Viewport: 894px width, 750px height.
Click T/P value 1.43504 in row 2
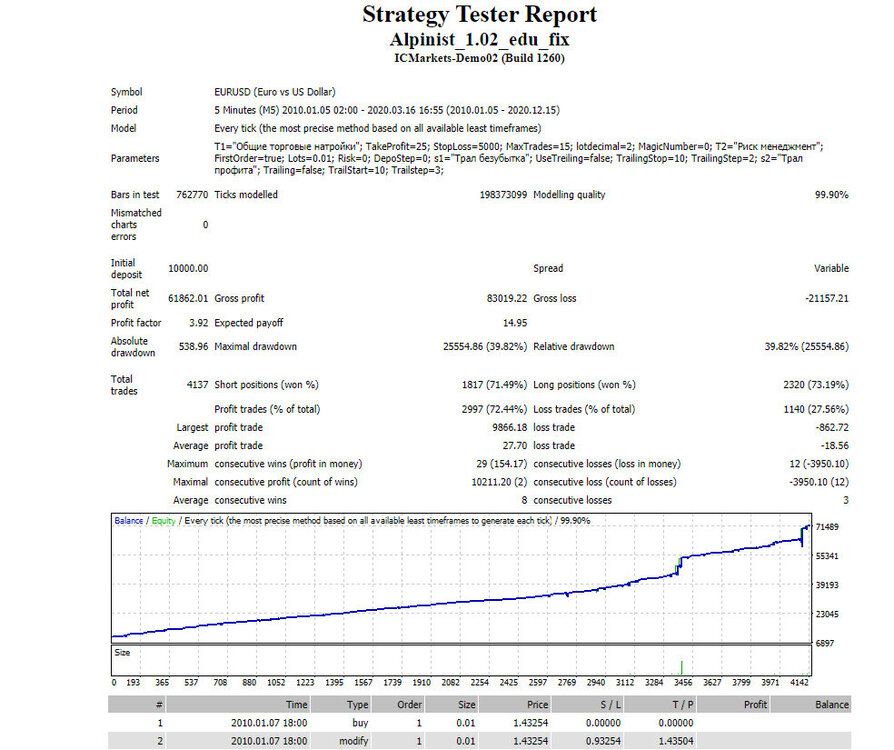point(676,741)
